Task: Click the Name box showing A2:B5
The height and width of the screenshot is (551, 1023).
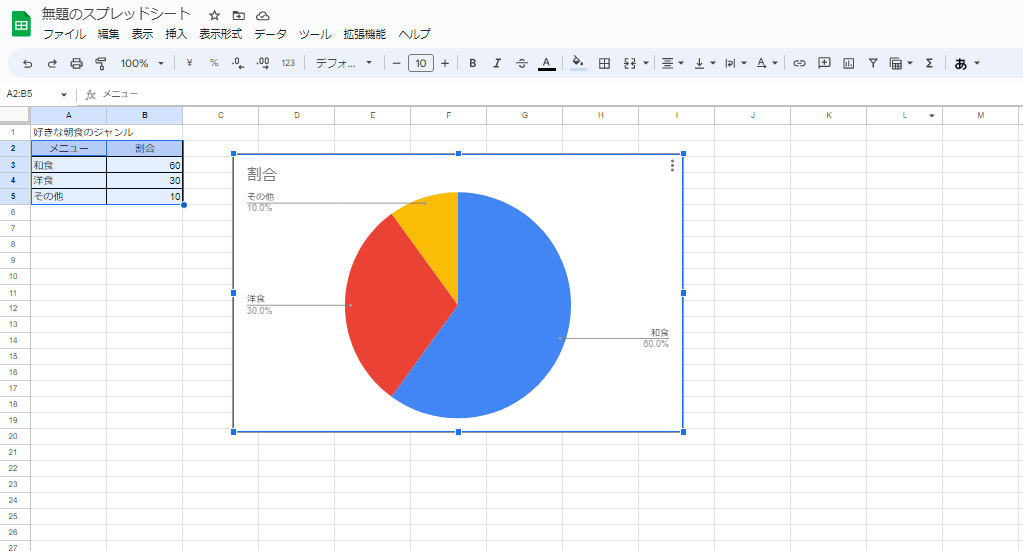Action: pyautogui.click(x=31, y=95)
